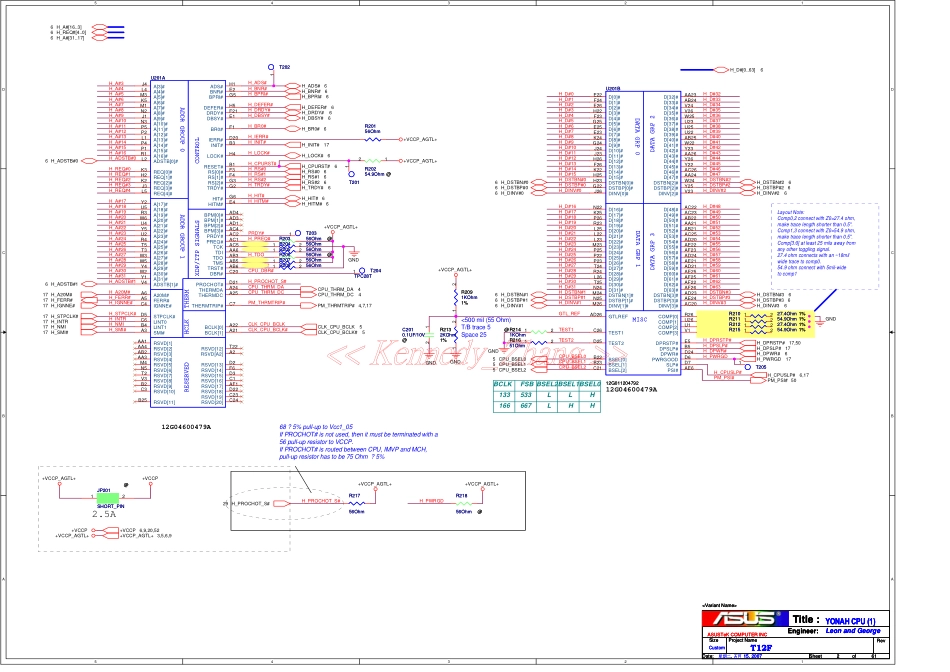Image resolution: width=950 pixels, height=672 pixels.
Task: Click the green R218 56Ohm resistor
Action: pos(463,502)
